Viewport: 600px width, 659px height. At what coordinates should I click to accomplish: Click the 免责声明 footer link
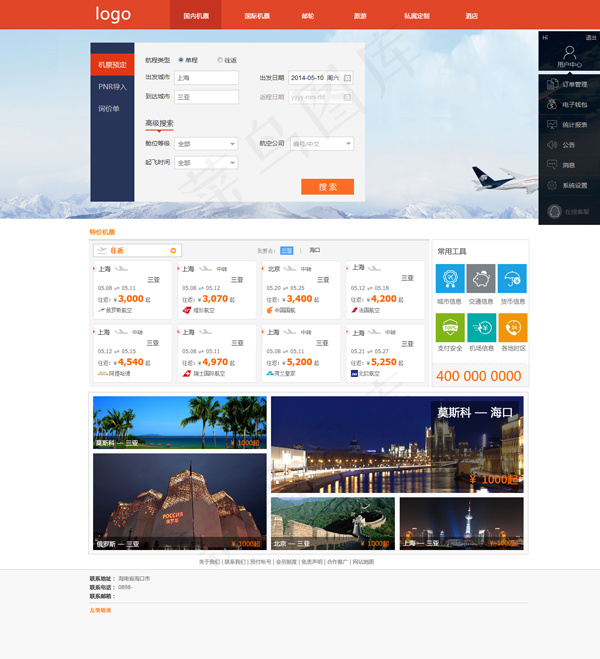[x=312, y=561]
